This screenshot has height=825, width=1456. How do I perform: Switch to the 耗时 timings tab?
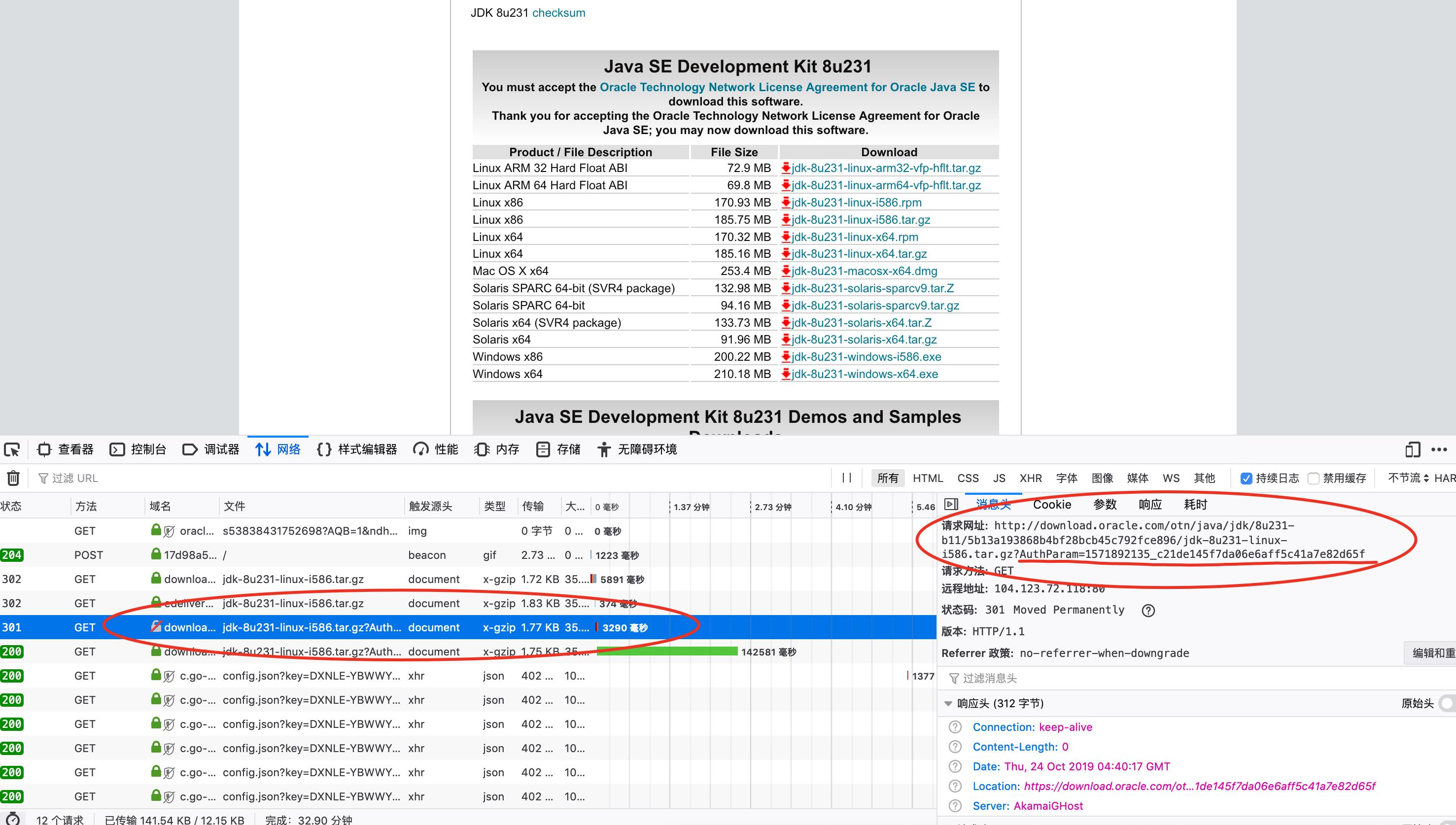click(1195, 504)
